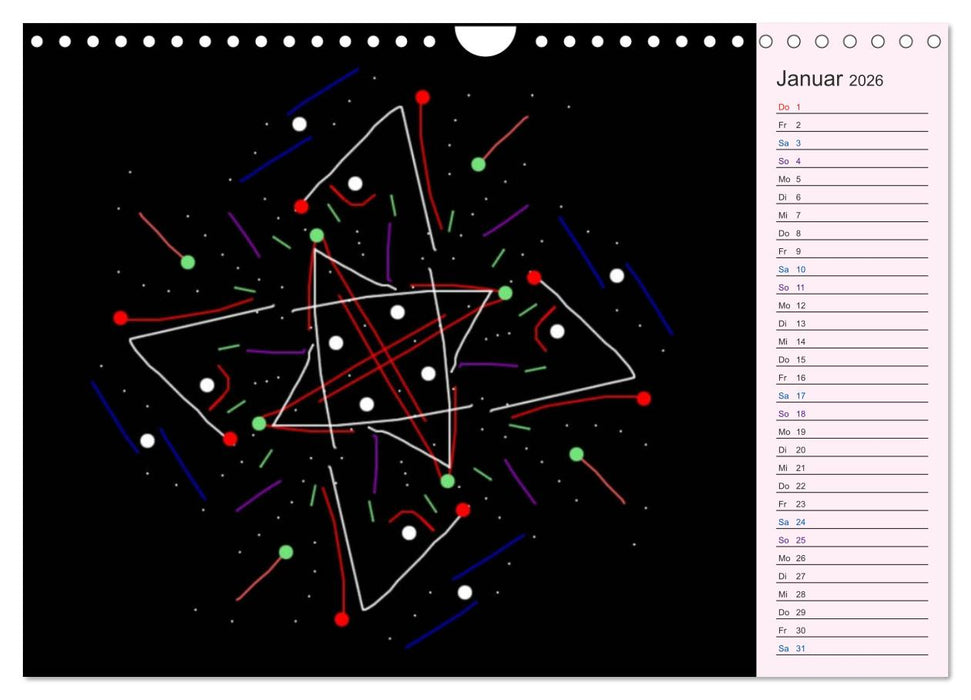Click the topmost red dot in the artwork
This screenshot has height=700, width=971.
pyautogui.click(x=422, y=97)
